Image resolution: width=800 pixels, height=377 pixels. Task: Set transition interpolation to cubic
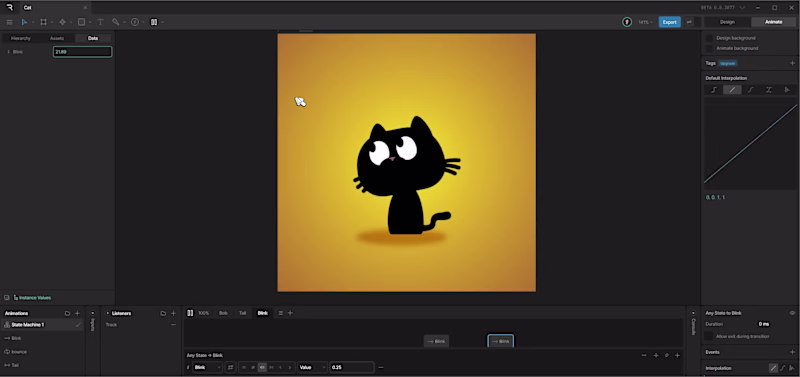[783, 368]
